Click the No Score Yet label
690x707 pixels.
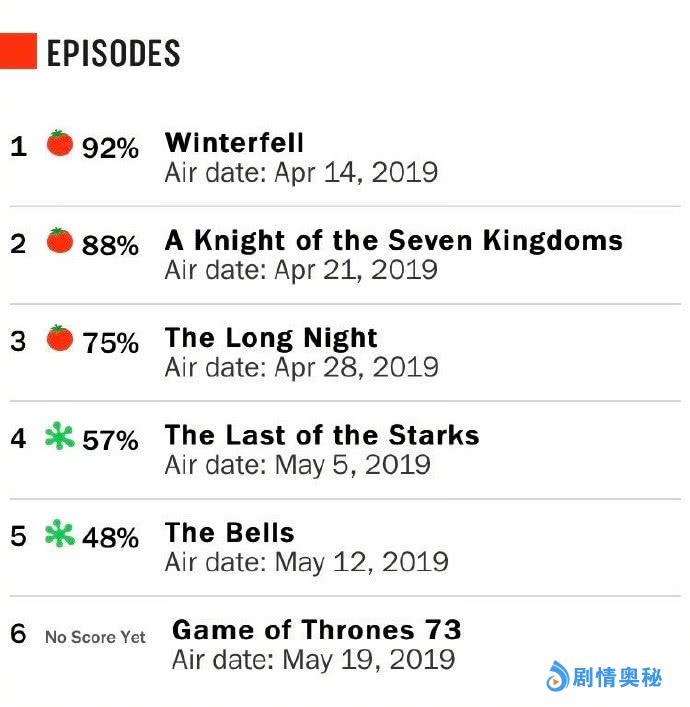point(95,637)
